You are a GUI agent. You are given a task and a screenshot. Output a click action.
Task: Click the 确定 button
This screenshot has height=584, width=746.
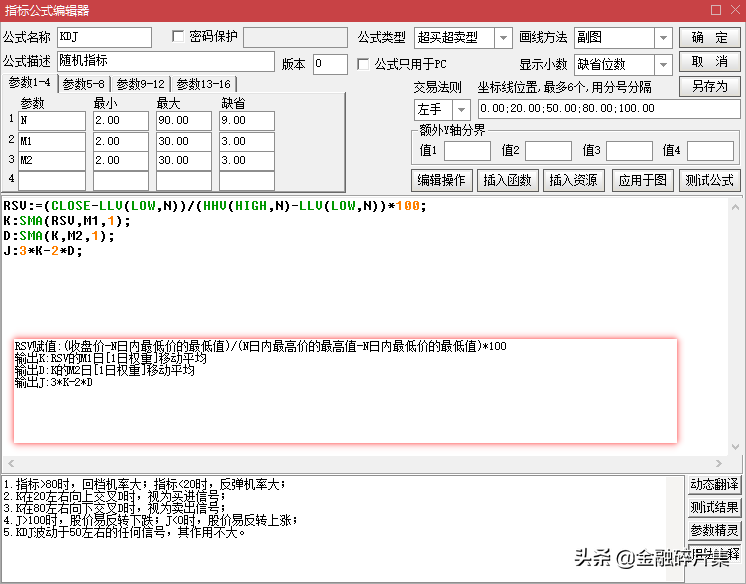point(709,38)
